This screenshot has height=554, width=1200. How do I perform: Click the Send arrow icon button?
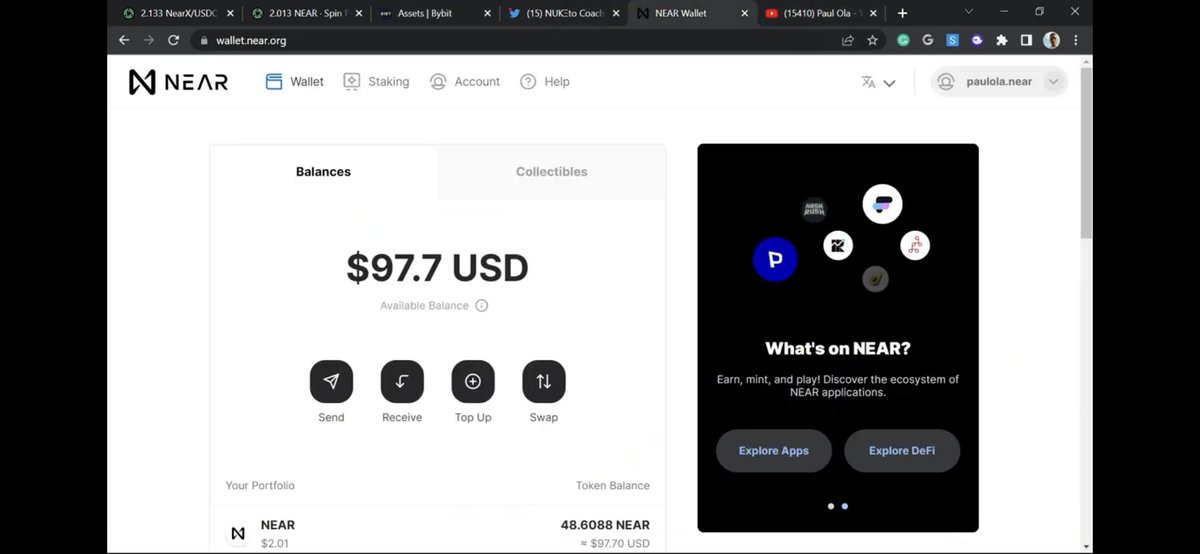(x=331, y=381)
